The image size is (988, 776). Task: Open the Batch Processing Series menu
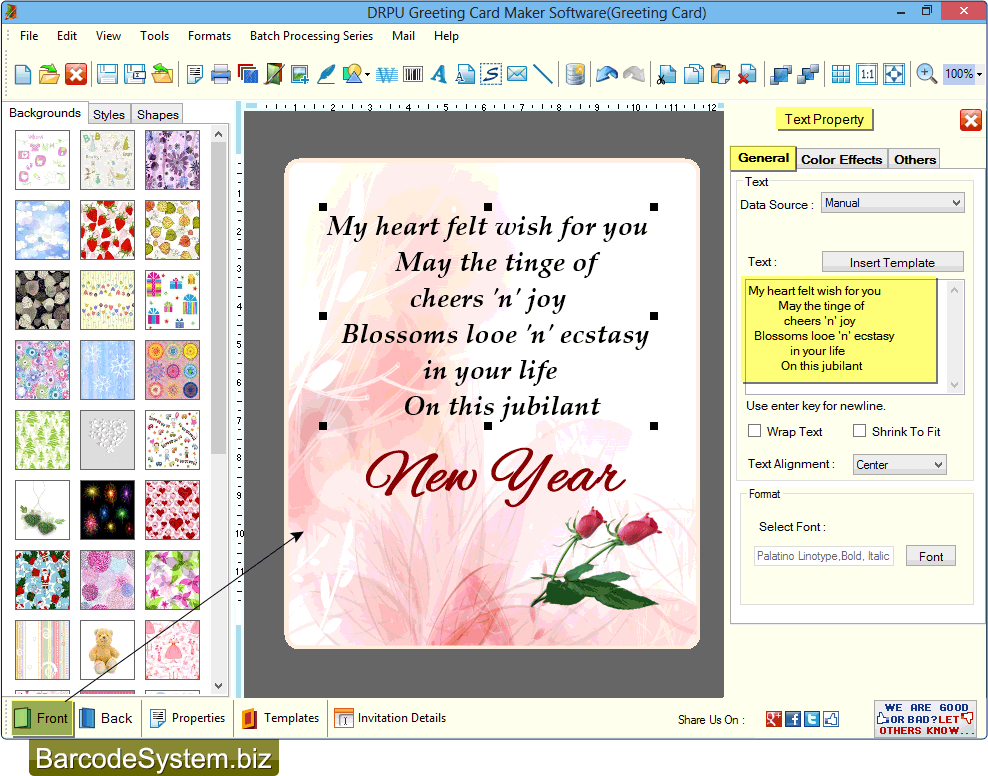click(x=311, y=36)
